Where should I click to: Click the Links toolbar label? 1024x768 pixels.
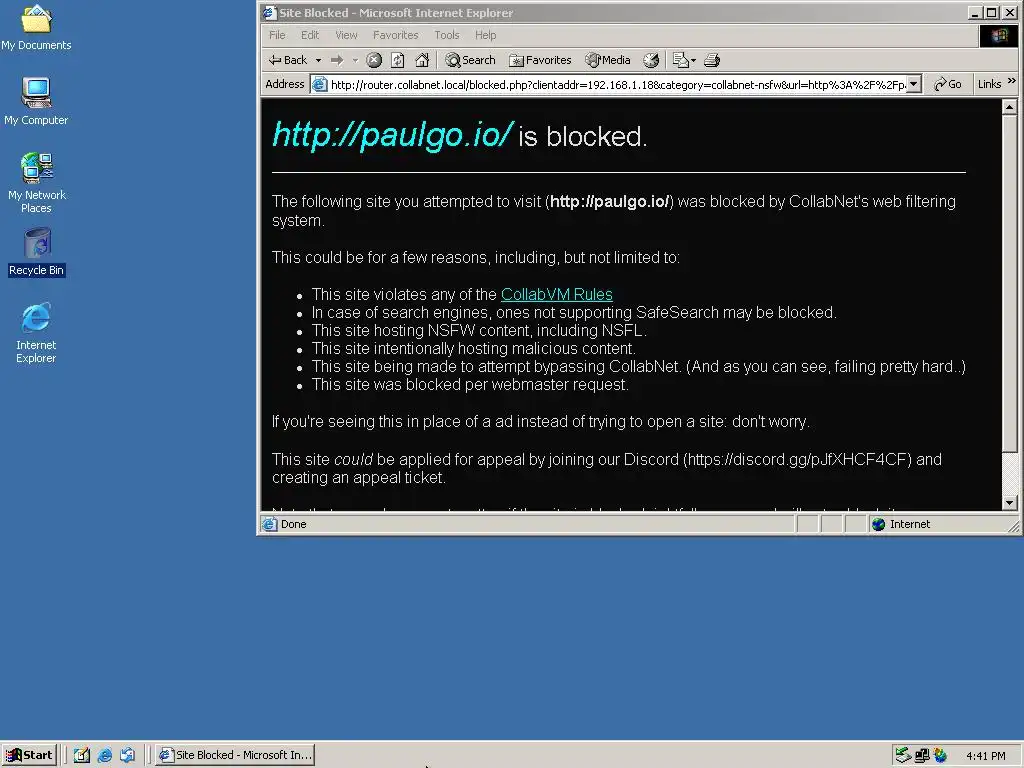(x=989, y=84)
